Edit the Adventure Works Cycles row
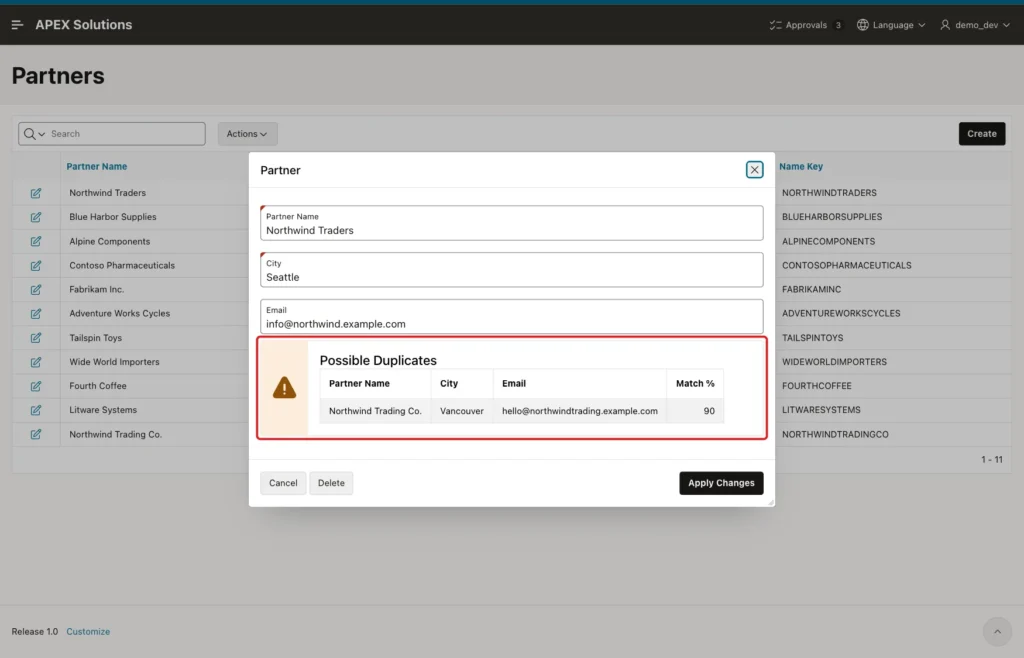The height and width of the screenshot is (658, 1024). point(36,314)
